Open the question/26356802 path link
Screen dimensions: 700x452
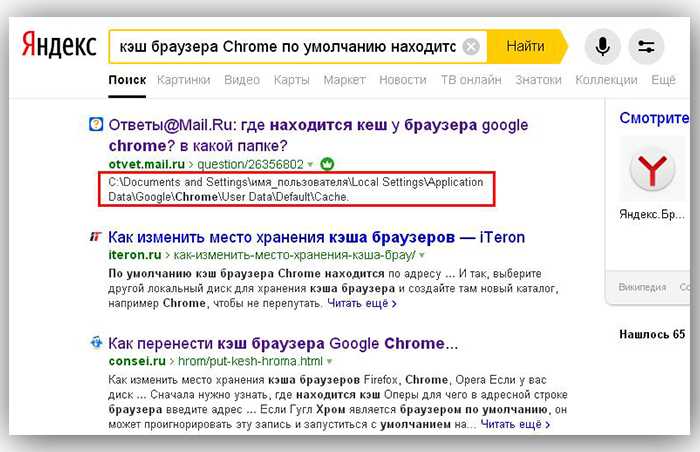[x=250, y=164]
